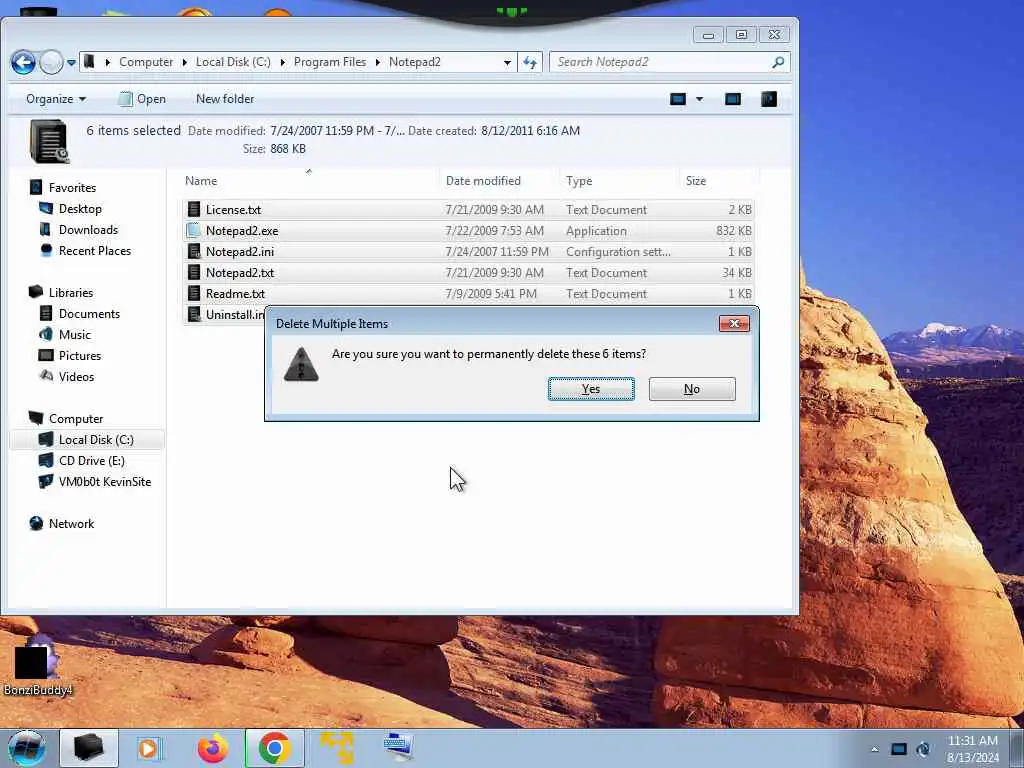Sort by Size column header

(696, 181)
